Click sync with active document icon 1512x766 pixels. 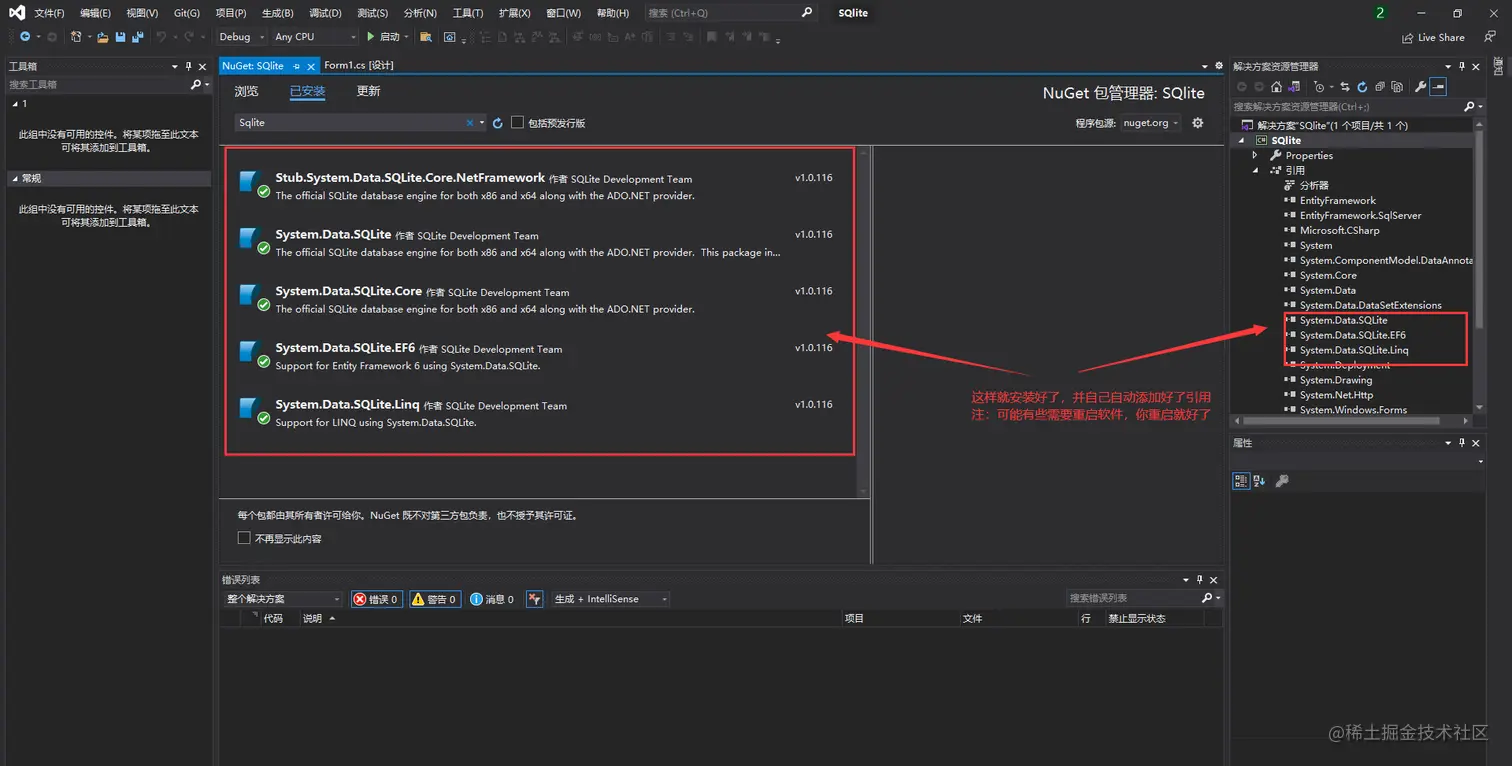click(1345, 87)
